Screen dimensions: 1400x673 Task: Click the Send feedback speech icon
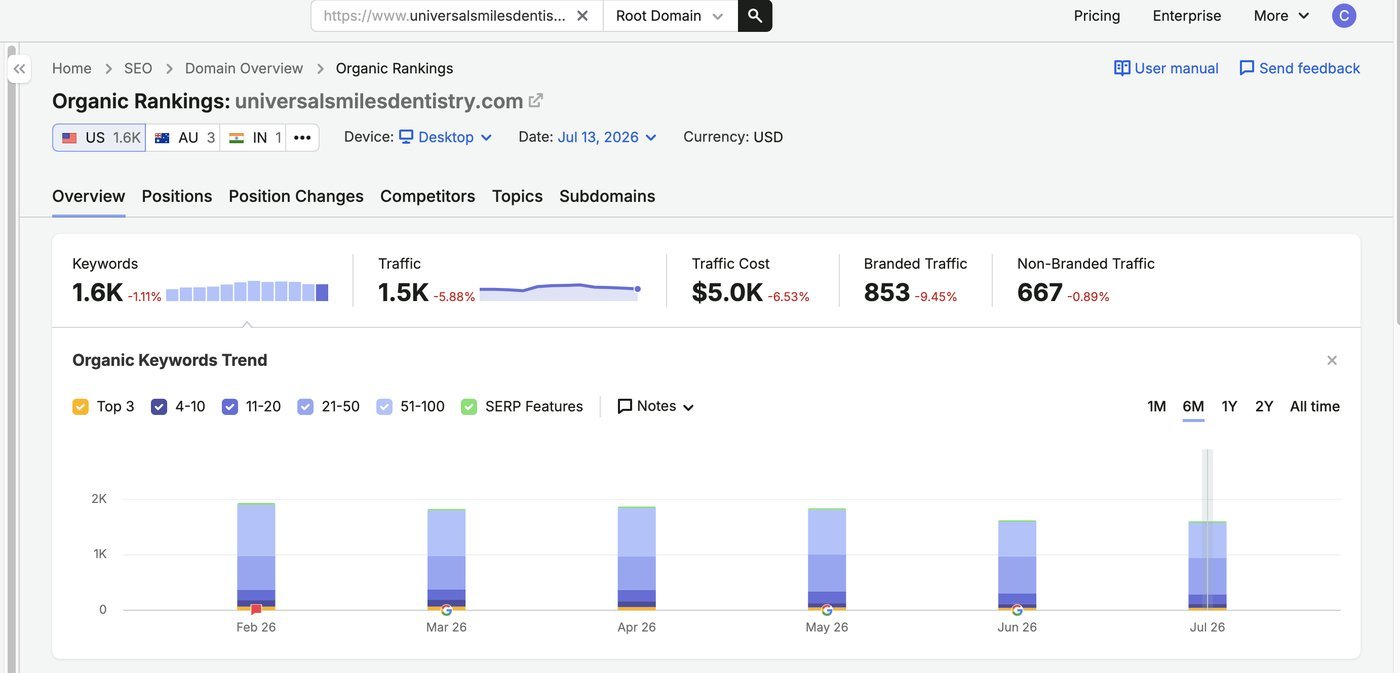1246,68
